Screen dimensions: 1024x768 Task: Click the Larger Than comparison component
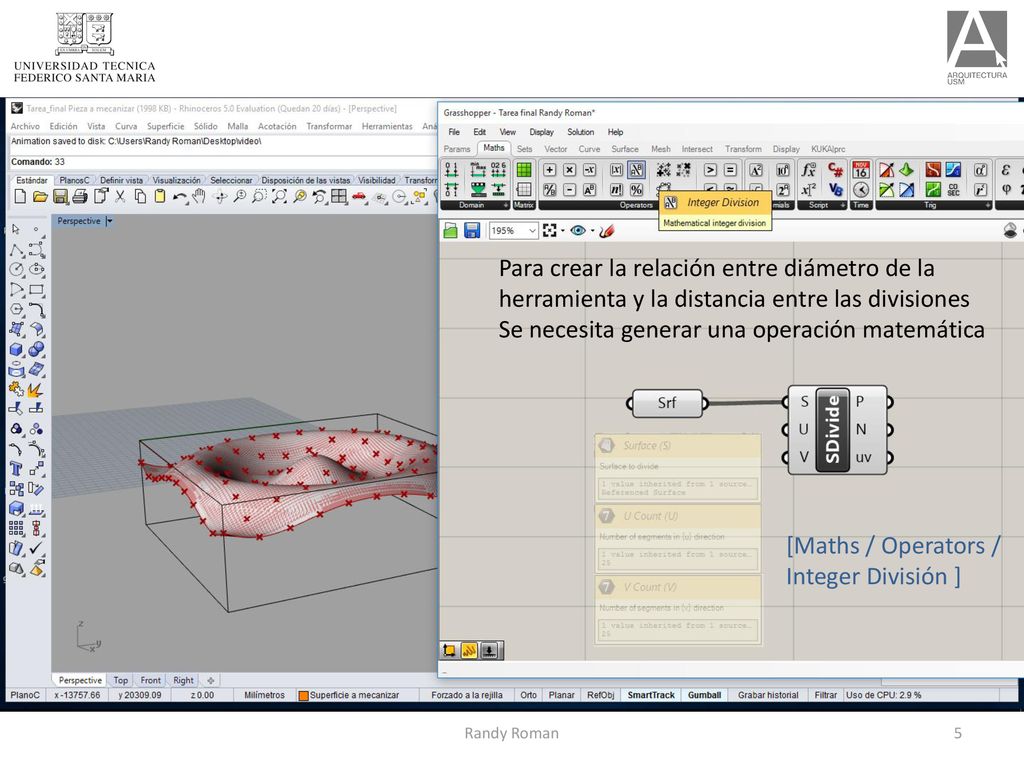710,170
